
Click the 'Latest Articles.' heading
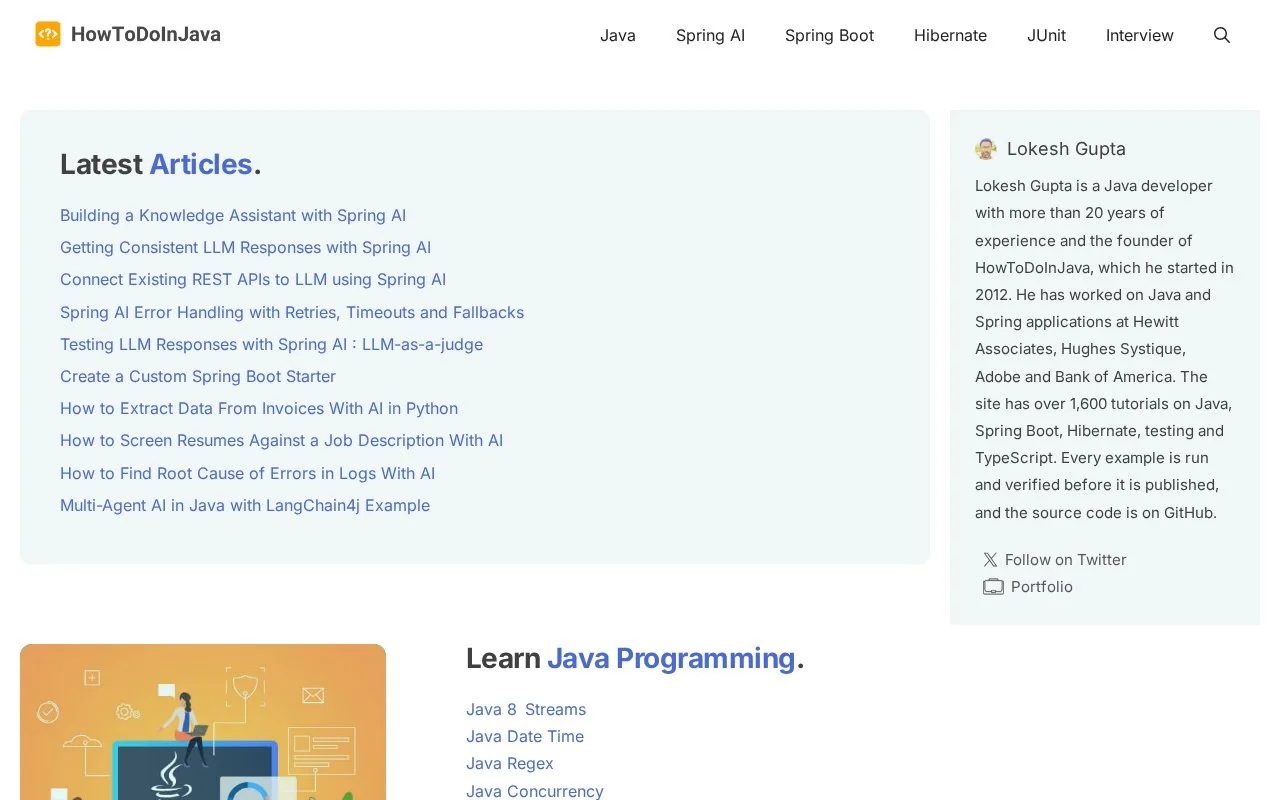coord(161,164)
